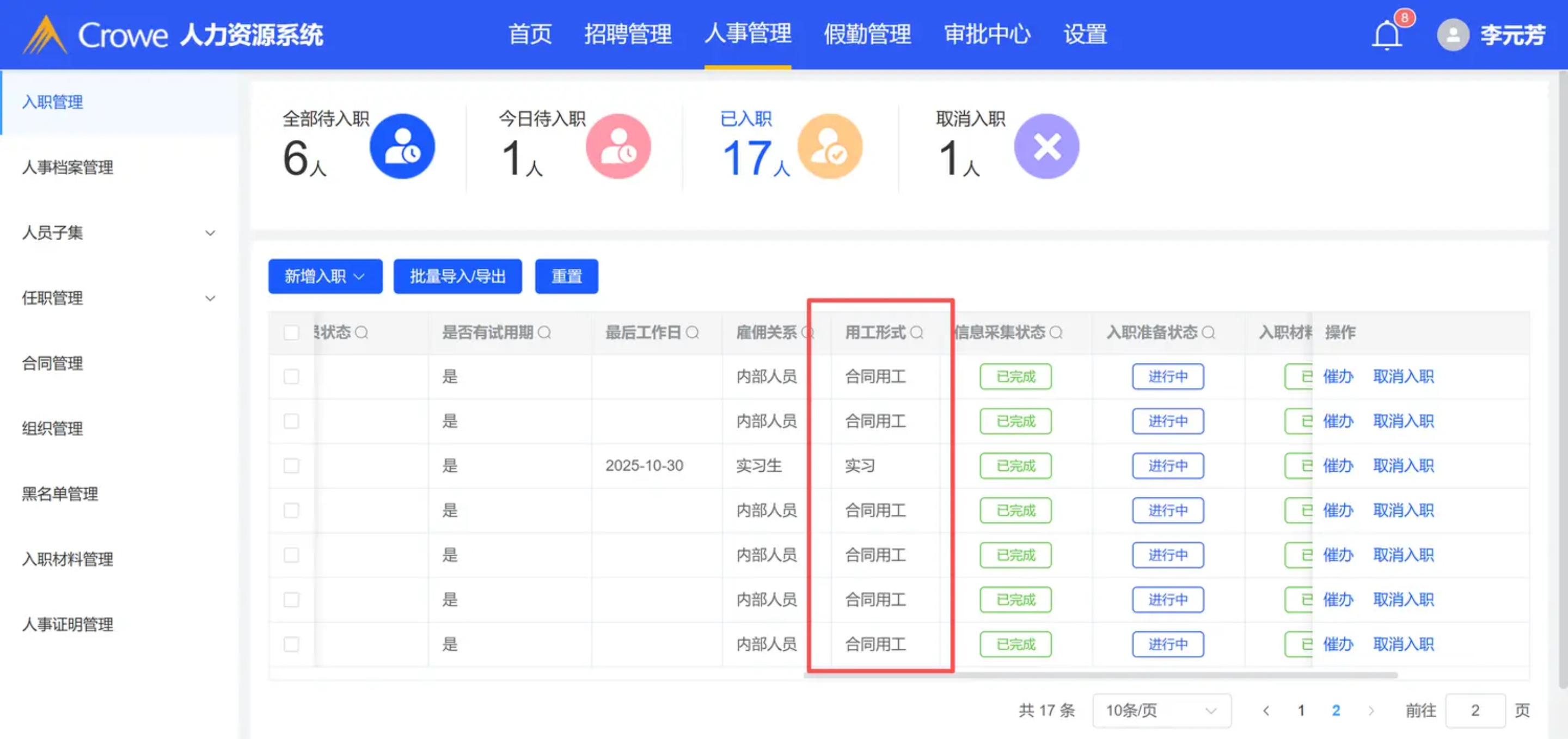Screen dimensions: 1568x739
Task: Open the 新增入职 dropdown button
Action: (x=325, y=277)
